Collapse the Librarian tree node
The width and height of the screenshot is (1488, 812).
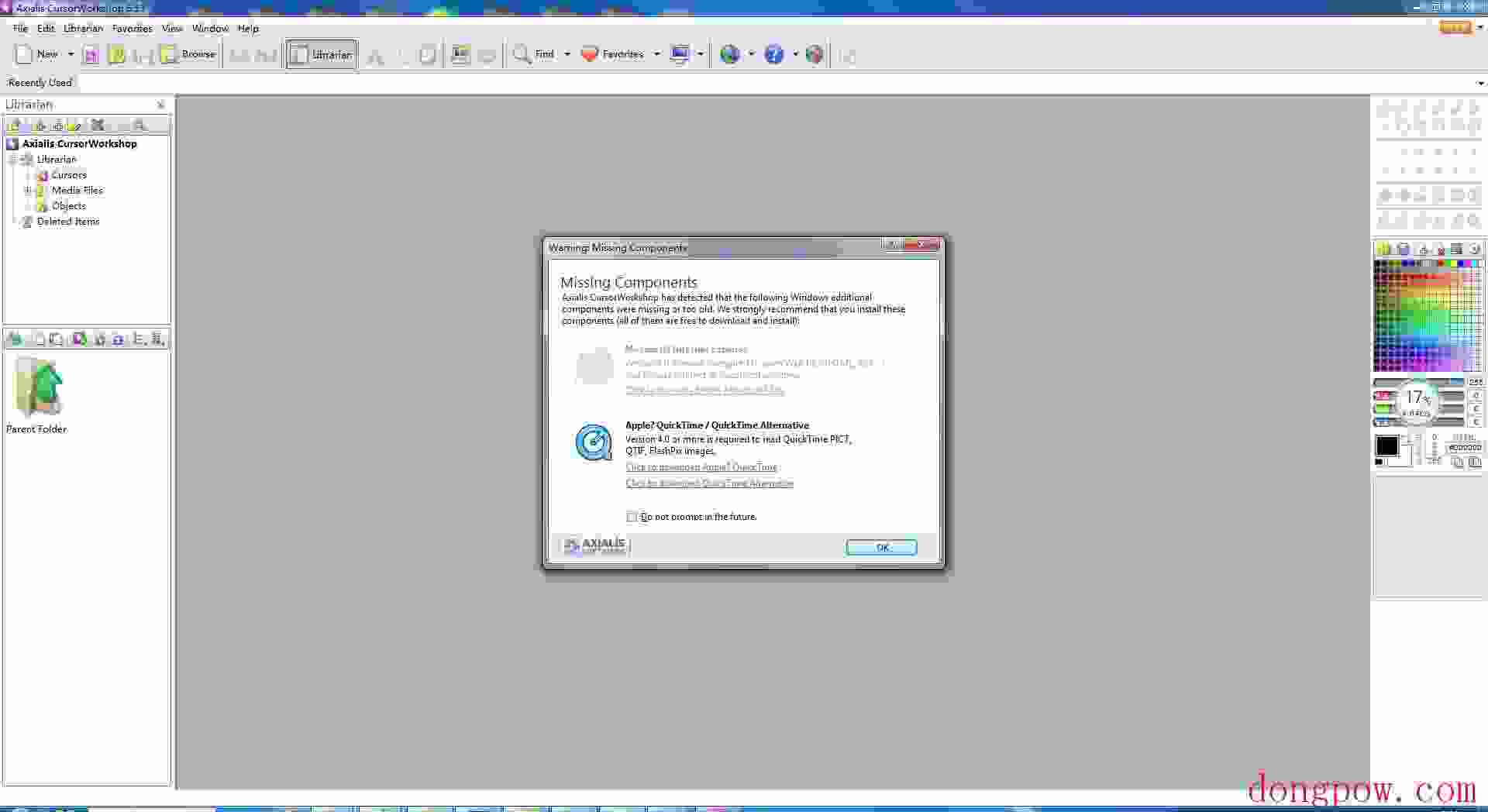tap(12, 159)
